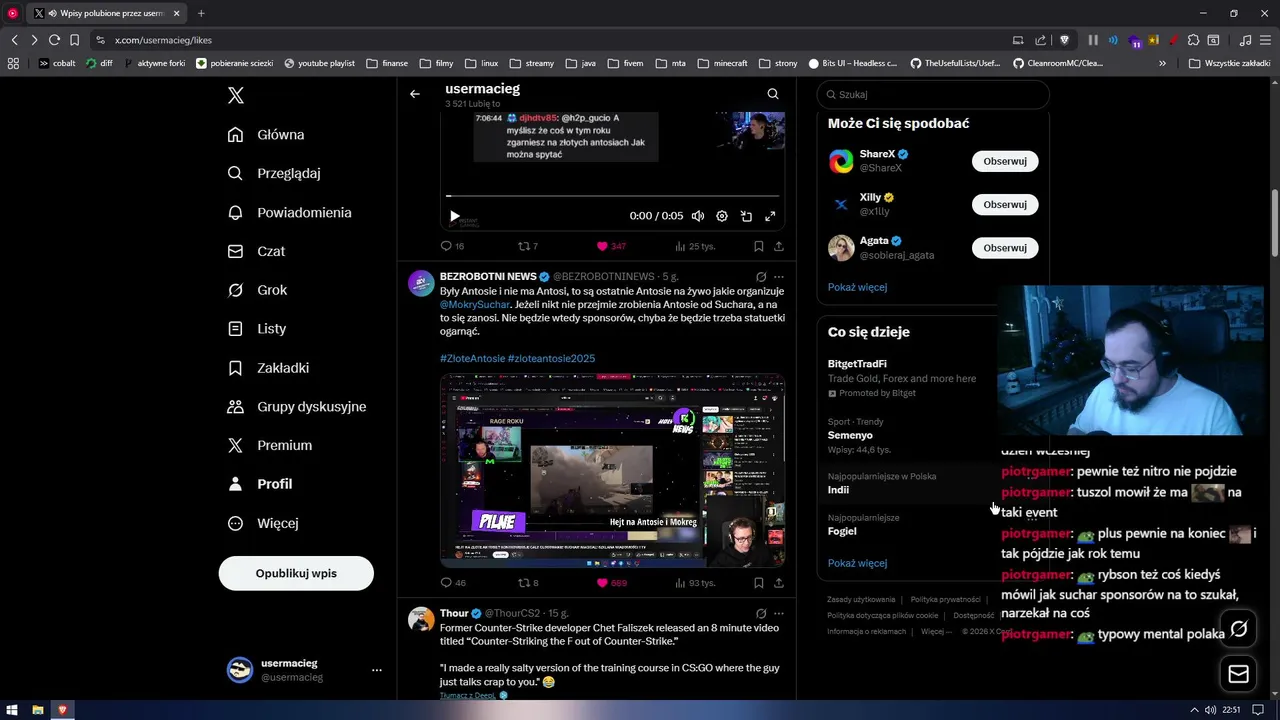Image resolution: width=1280 pixels, height=720 pixels.
Task: Open the Główna home page
Action: pyautogui.click(x=266, y=134)
